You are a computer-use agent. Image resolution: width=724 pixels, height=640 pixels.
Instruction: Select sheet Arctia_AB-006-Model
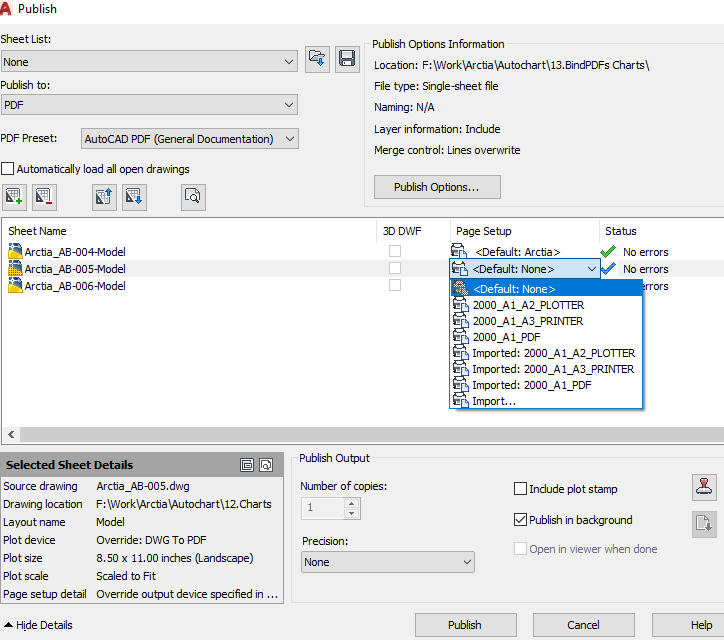pos(75,286)
